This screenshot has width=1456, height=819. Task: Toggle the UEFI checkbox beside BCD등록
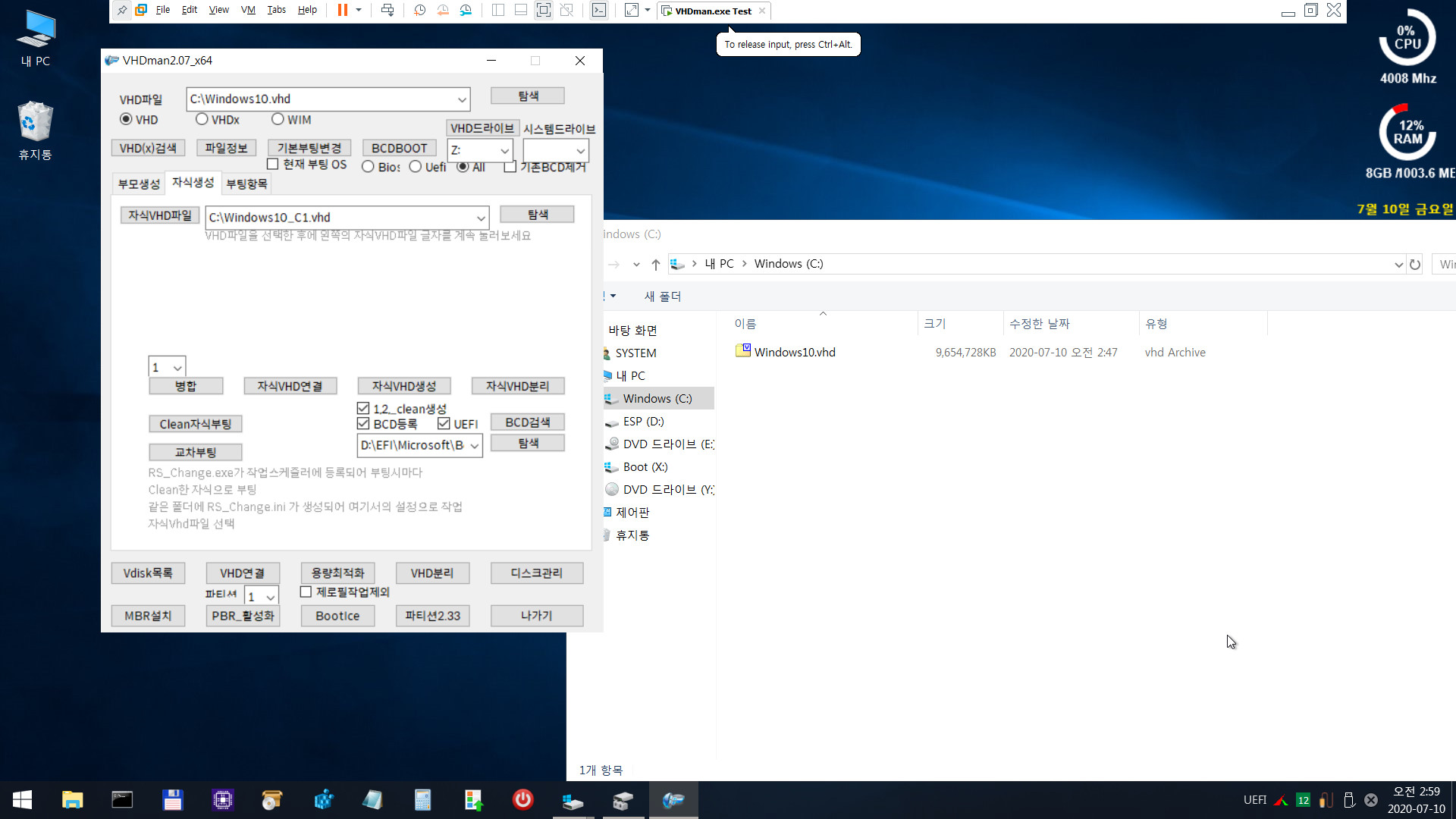444,423
